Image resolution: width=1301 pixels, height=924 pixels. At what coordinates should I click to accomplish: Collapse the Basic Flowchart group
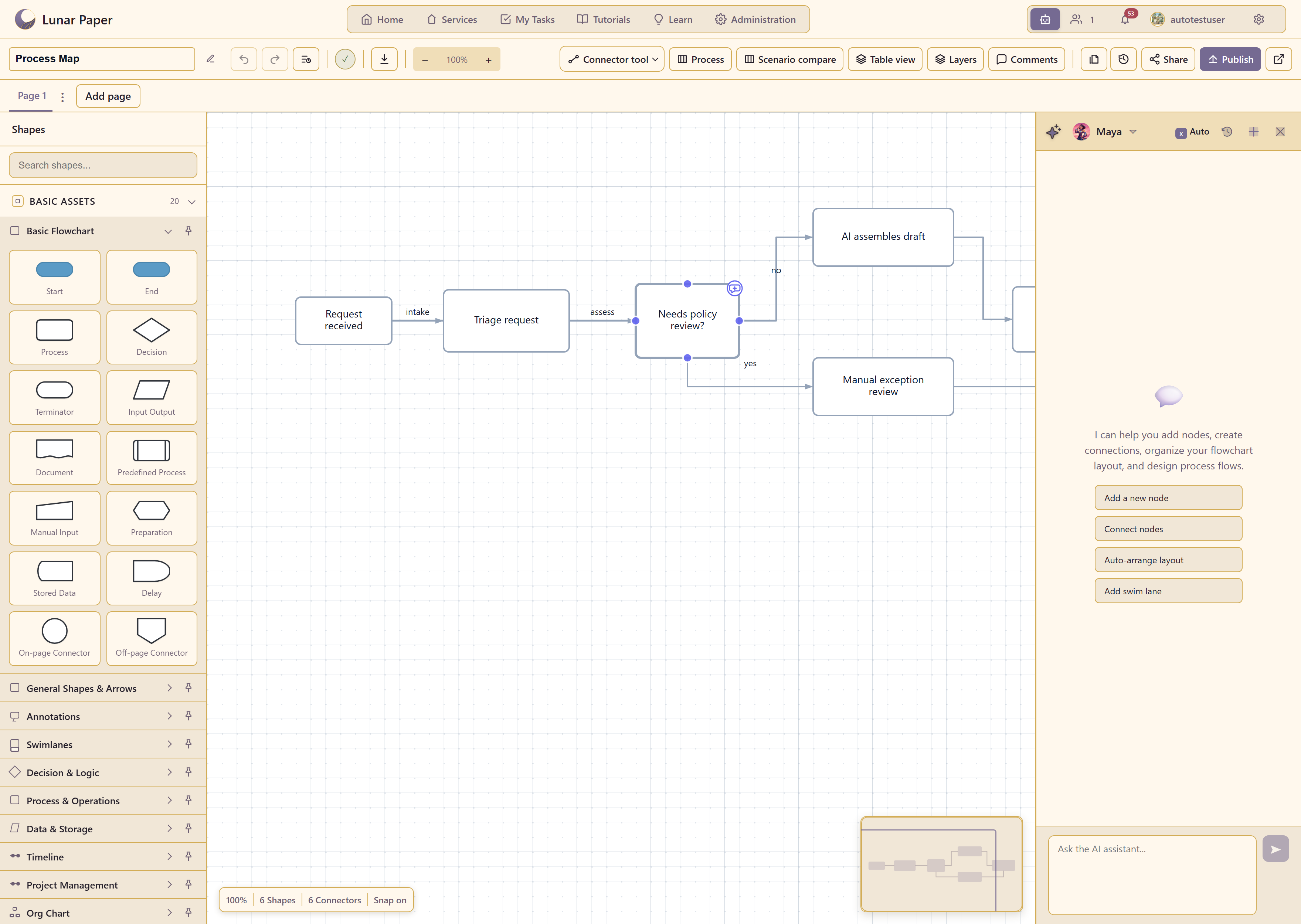click(x=169, y=231)
